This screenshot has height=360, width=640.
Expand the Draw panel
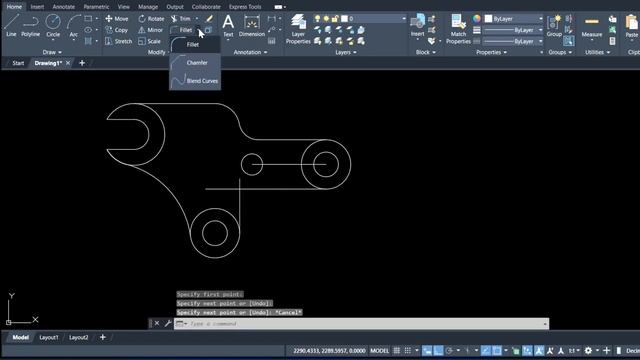[x=52, y=52]
